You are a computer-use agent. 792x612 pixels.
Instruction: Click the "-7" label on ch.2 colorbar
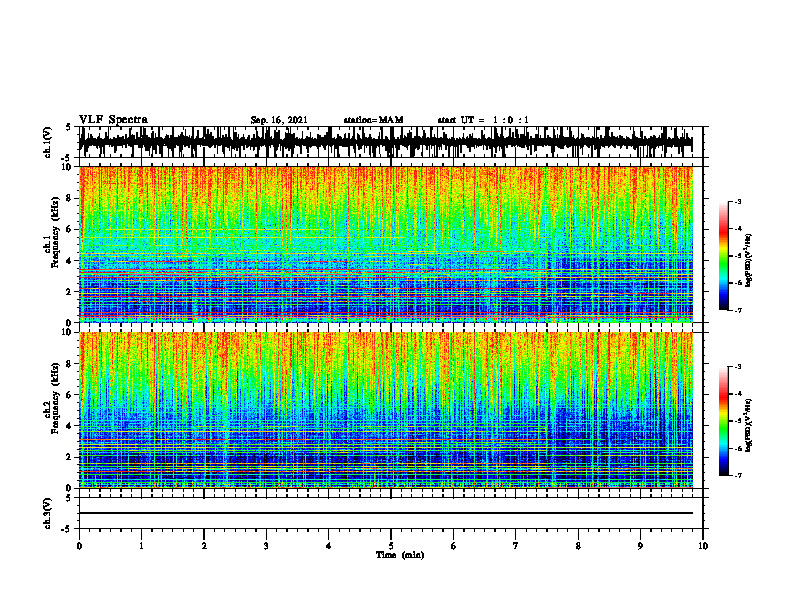(738, 475)
